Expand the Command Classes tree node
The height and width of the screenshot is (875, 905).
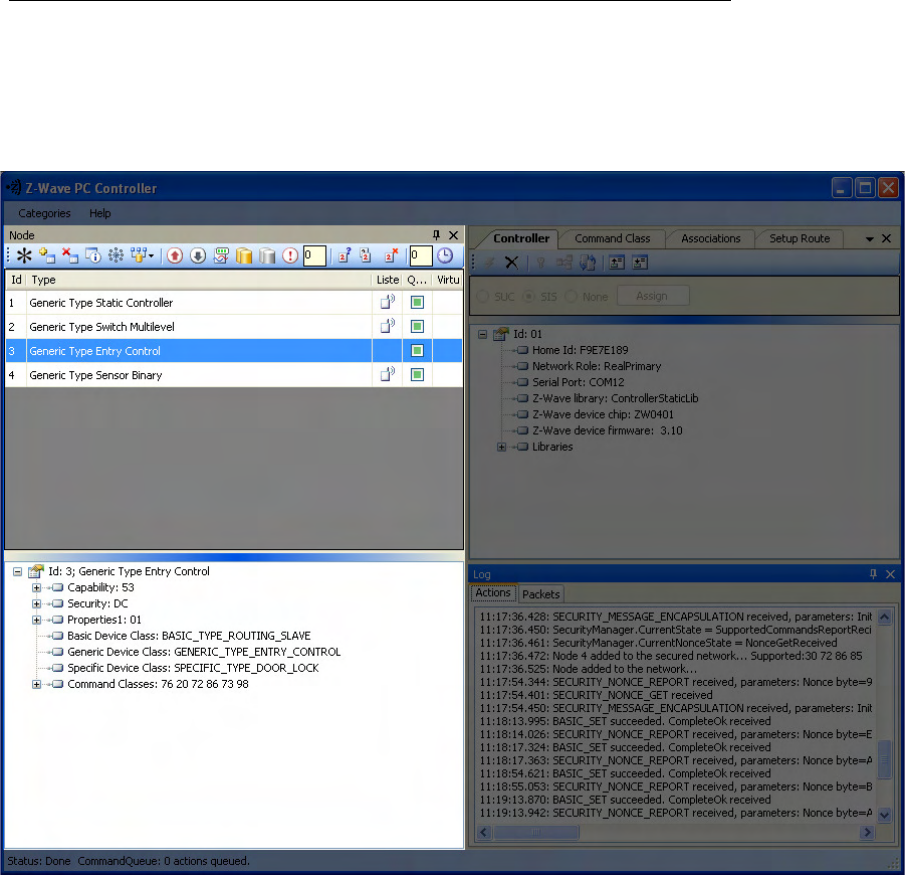click(36, 685)
